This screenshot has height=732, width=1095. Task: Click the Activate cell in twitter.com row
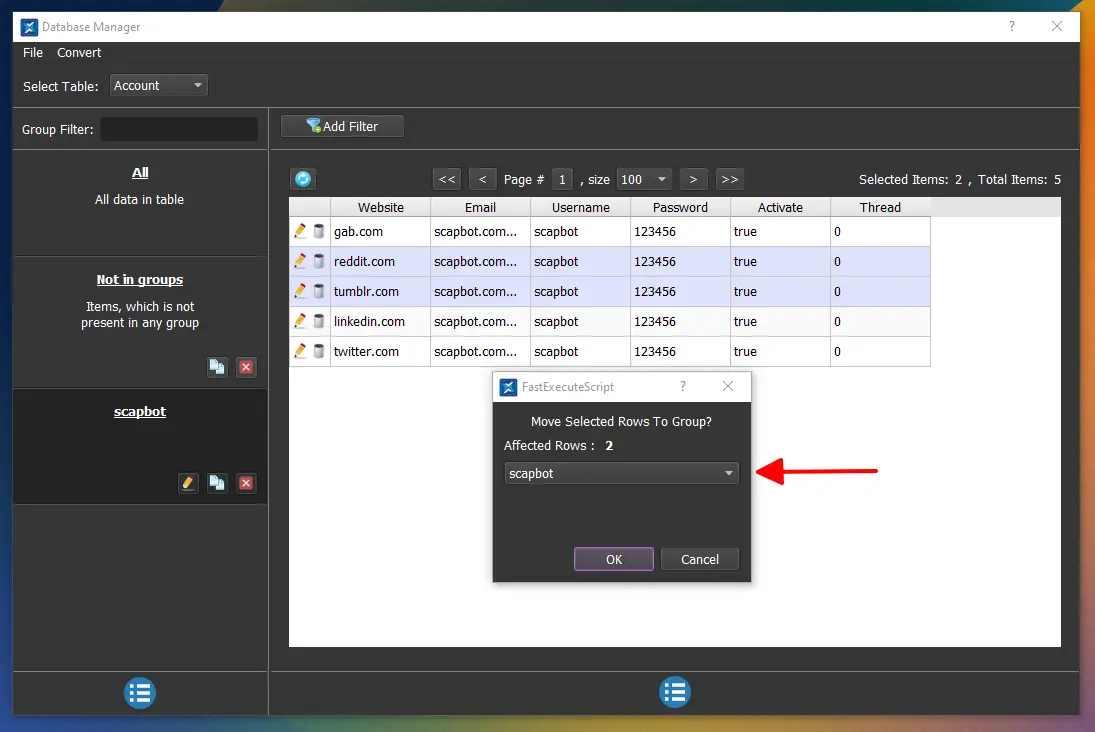pos(780,352)
